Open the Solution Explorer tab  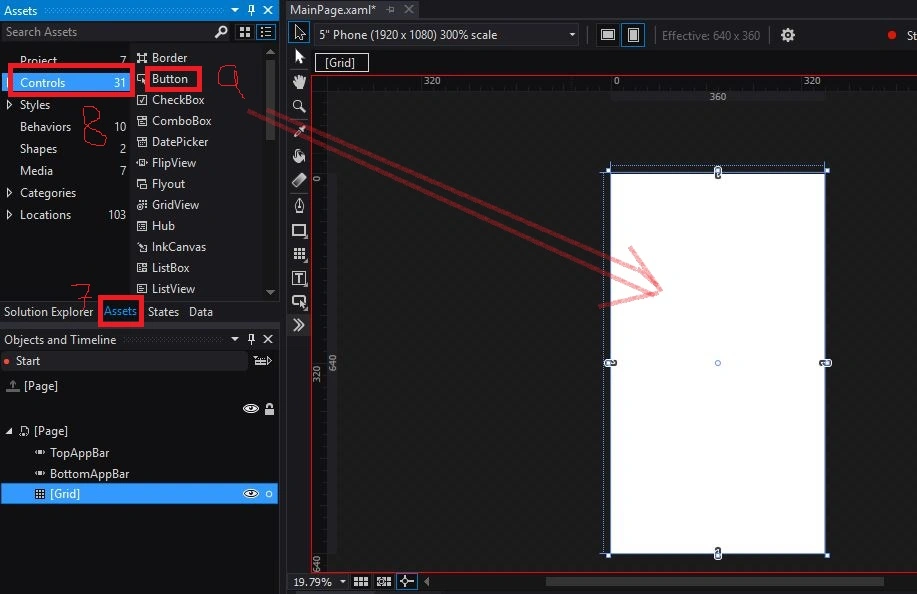pos(49,312)
